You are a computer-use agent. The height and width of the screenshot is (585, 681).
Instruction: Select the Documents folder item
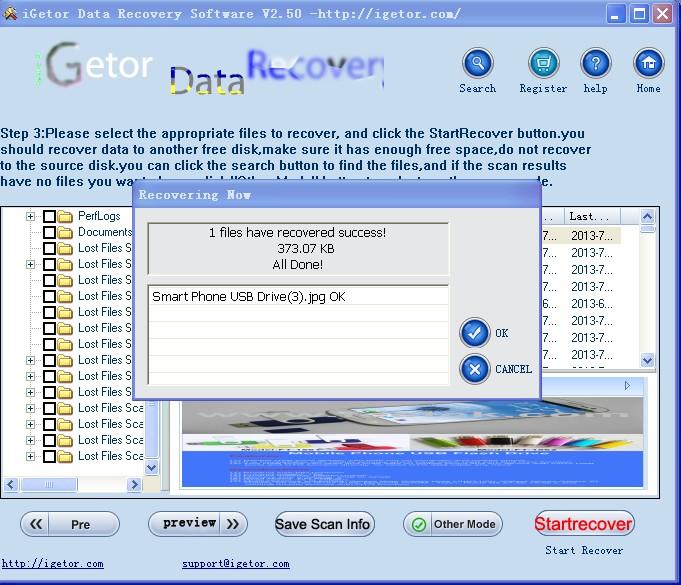(x=105, y=232)
